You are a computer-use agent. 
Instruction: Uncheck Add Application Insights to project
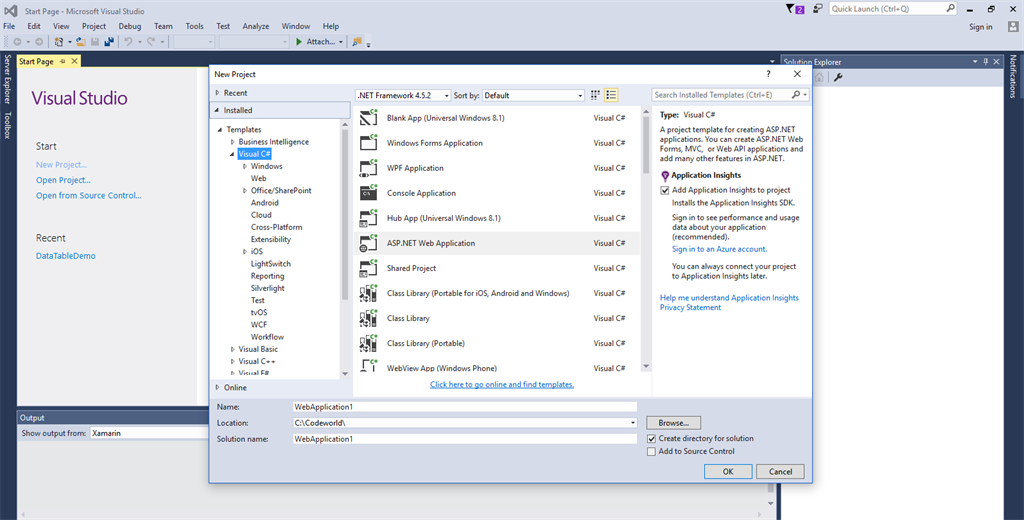pyautogui.click(x=665, y=190)
